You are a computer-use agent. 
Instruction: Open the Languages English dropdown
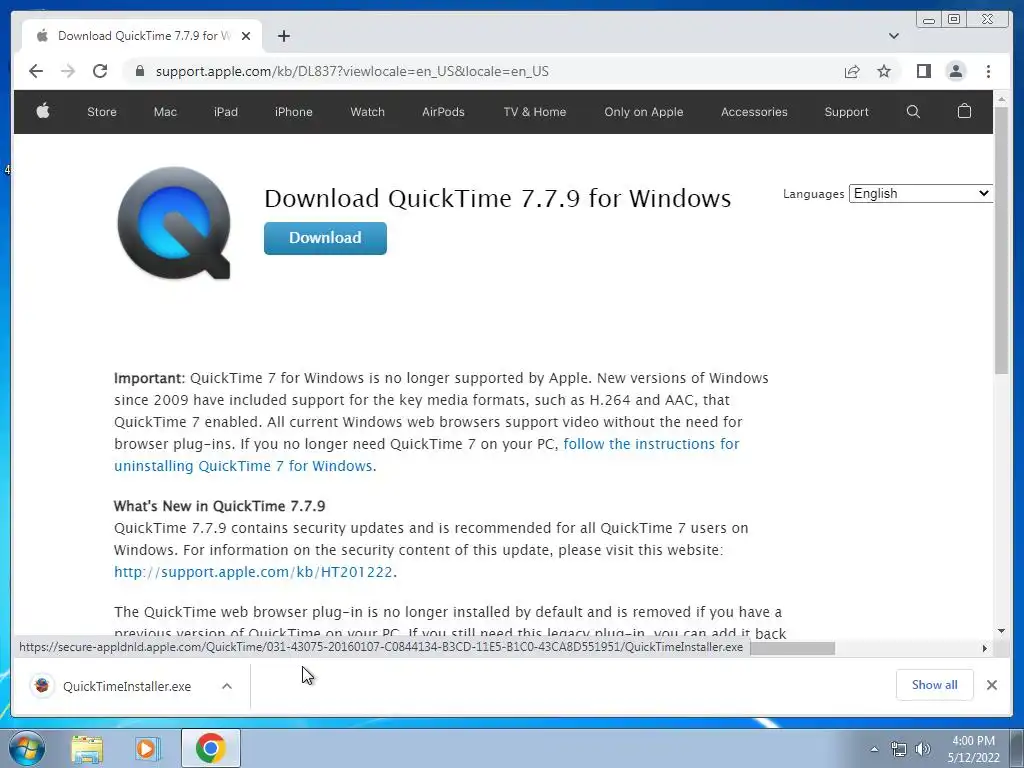[x=921, y=193]
